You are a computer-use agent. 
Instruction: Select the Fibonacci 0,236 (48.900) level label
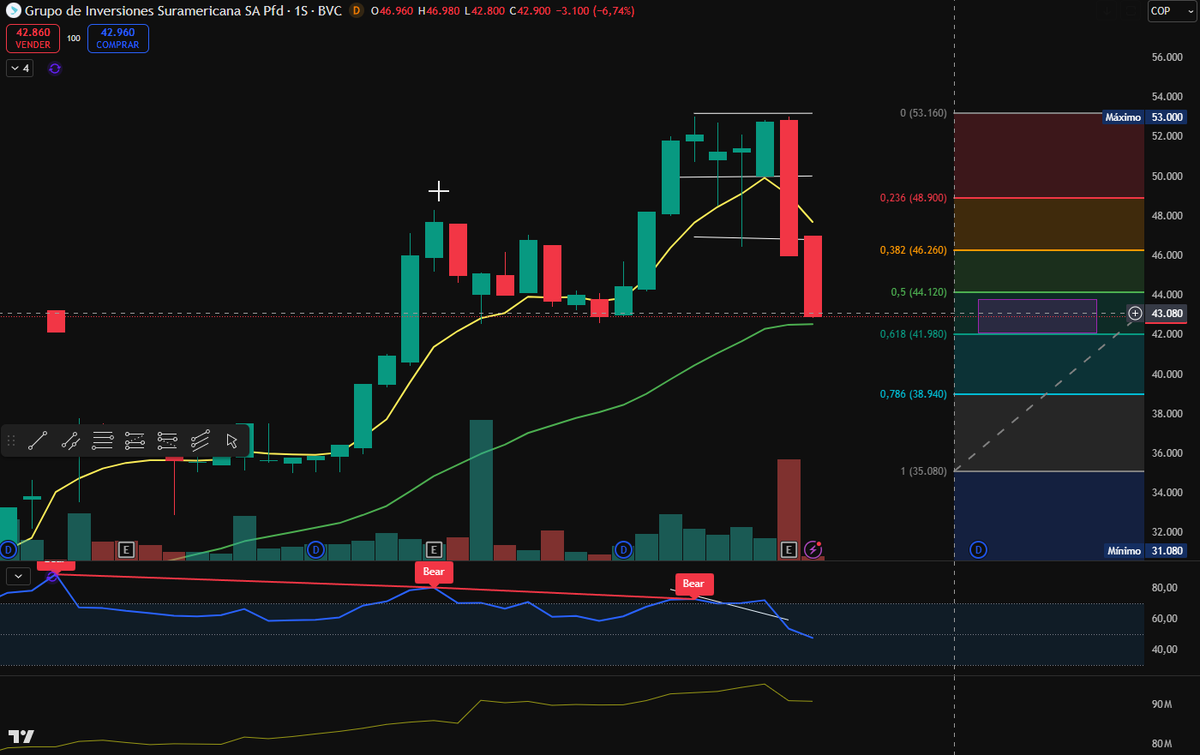point(915,198)
